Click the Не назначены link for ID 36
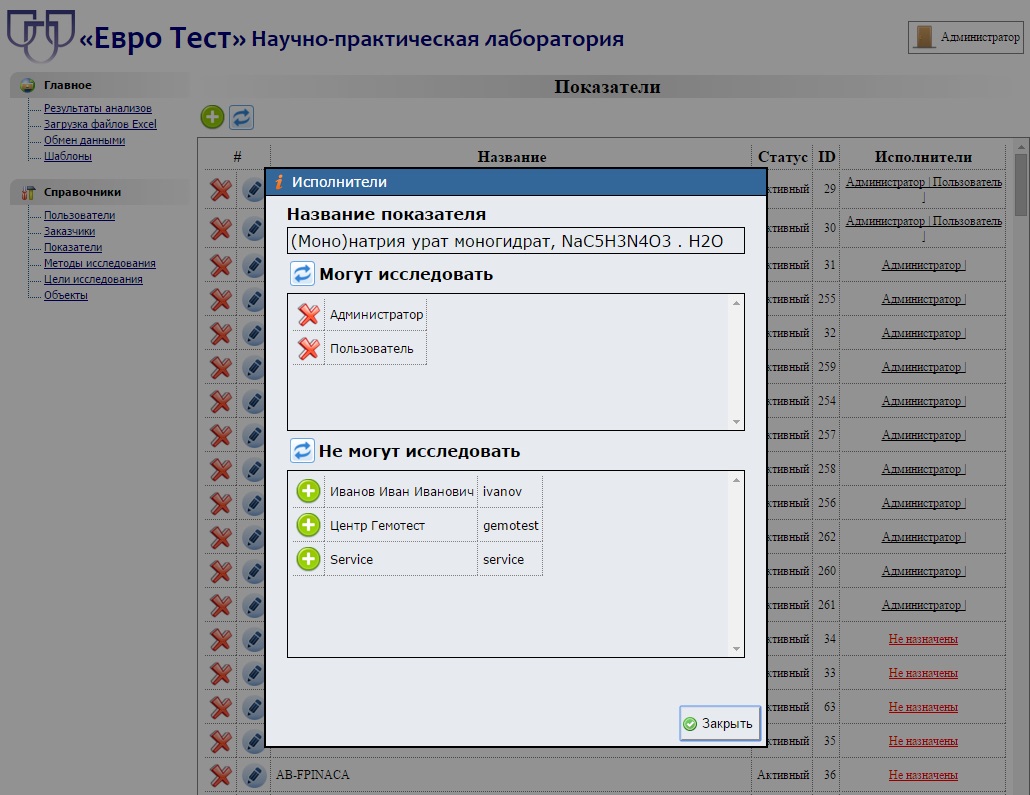 coord(923,775)
